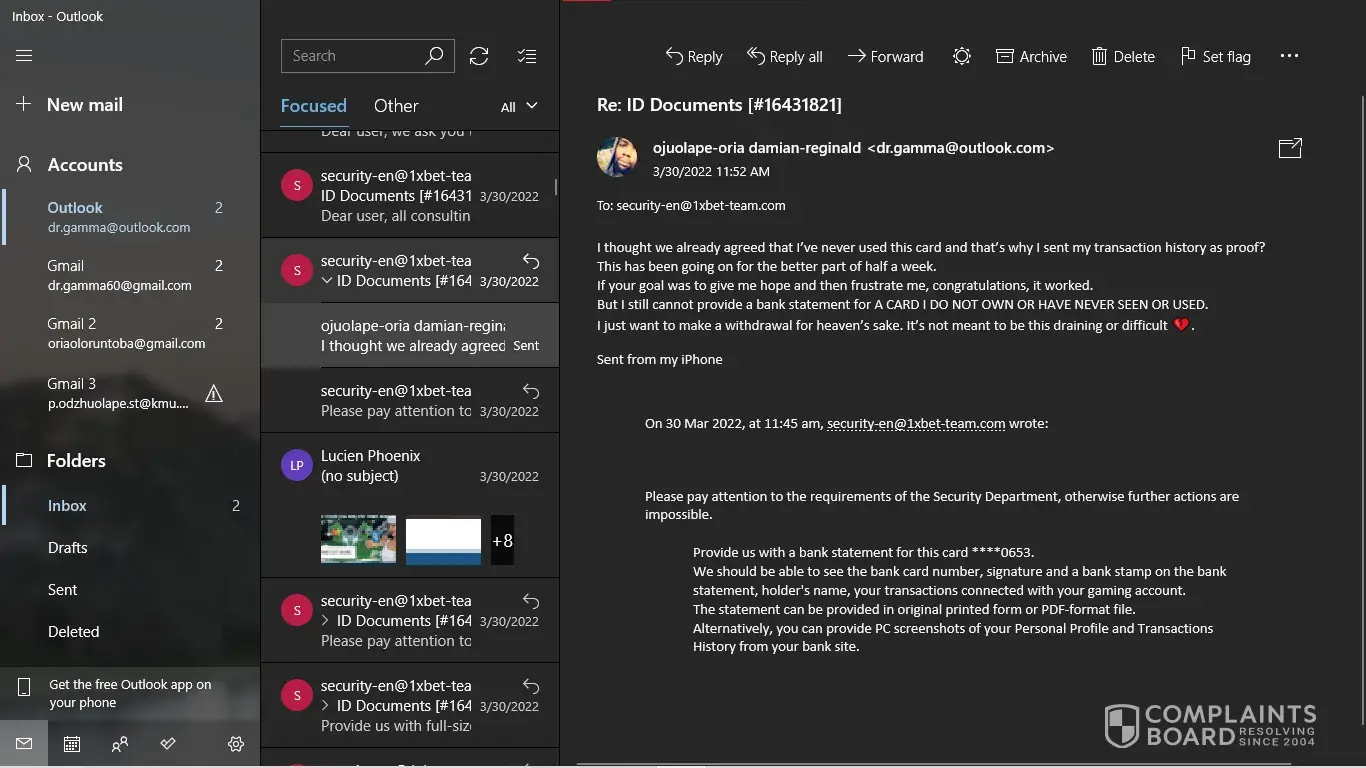Toggle the hamburger navigation menu
The height and width of the screenshot is (768, 1366).
pos(24,56)
